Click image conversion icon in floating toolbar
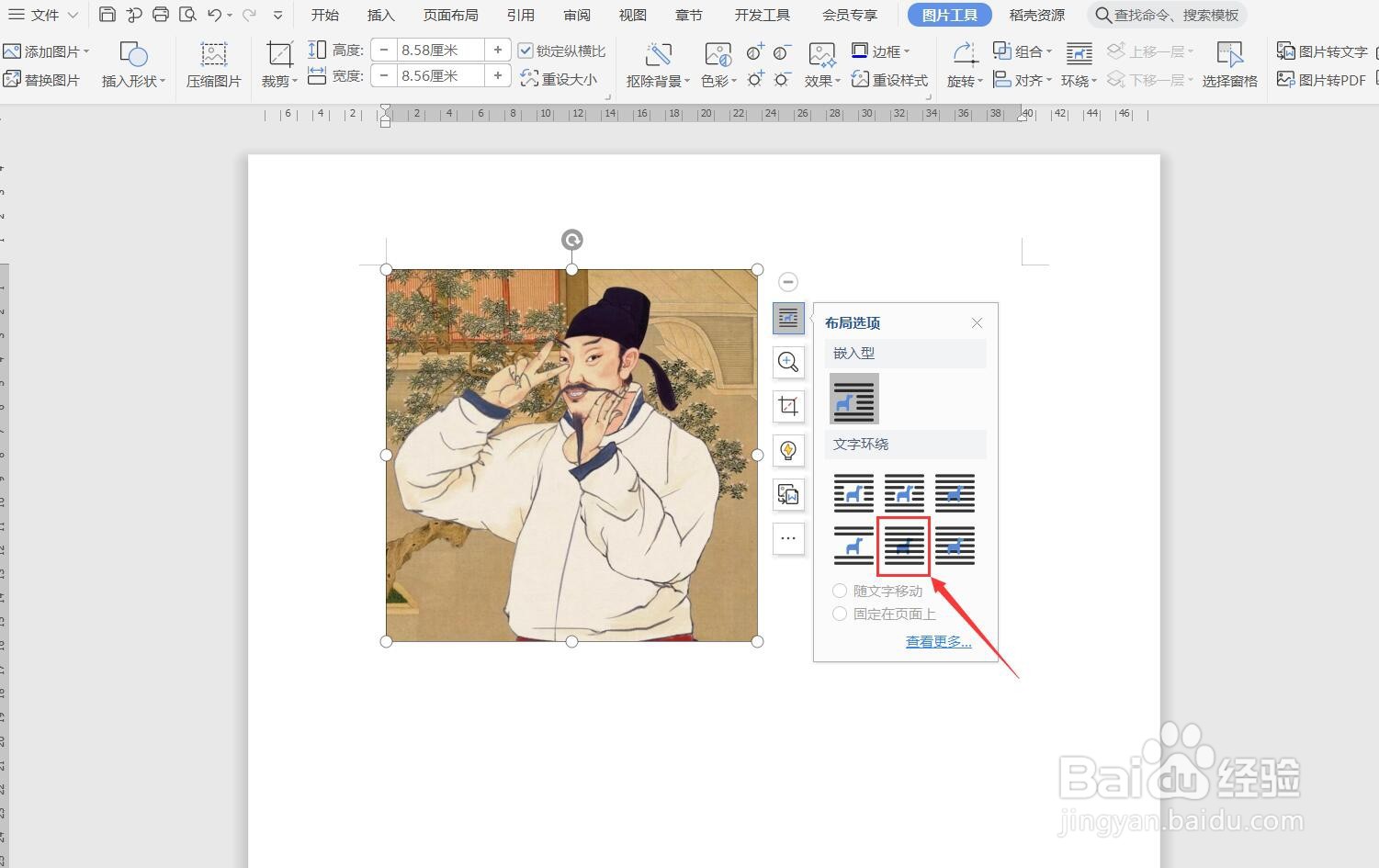The height and width of the screenshot is (868, 1379). pos(788,494)
